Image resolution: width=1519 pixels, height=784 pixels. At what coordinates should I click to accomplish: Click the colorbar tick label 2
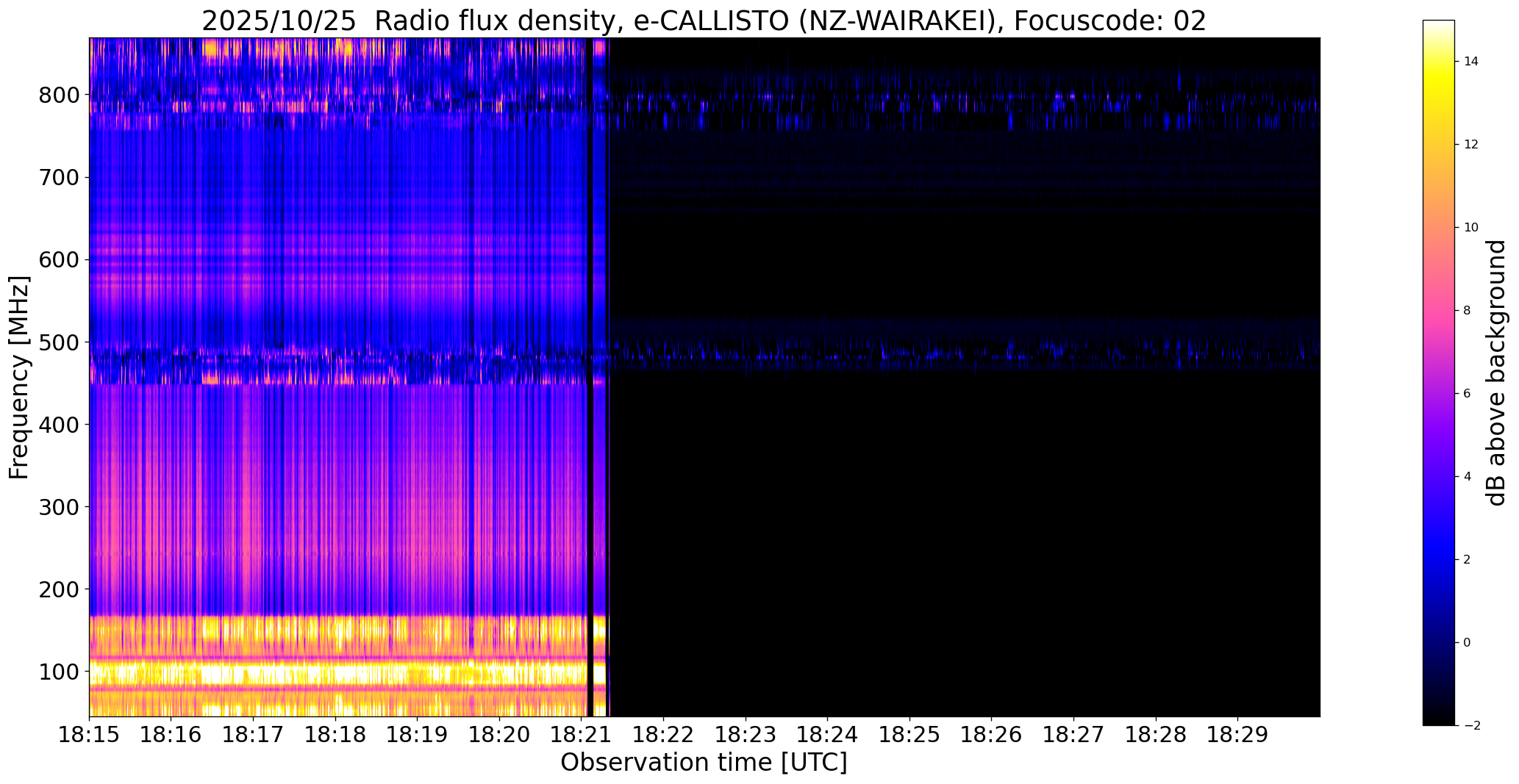[1468, 560]
